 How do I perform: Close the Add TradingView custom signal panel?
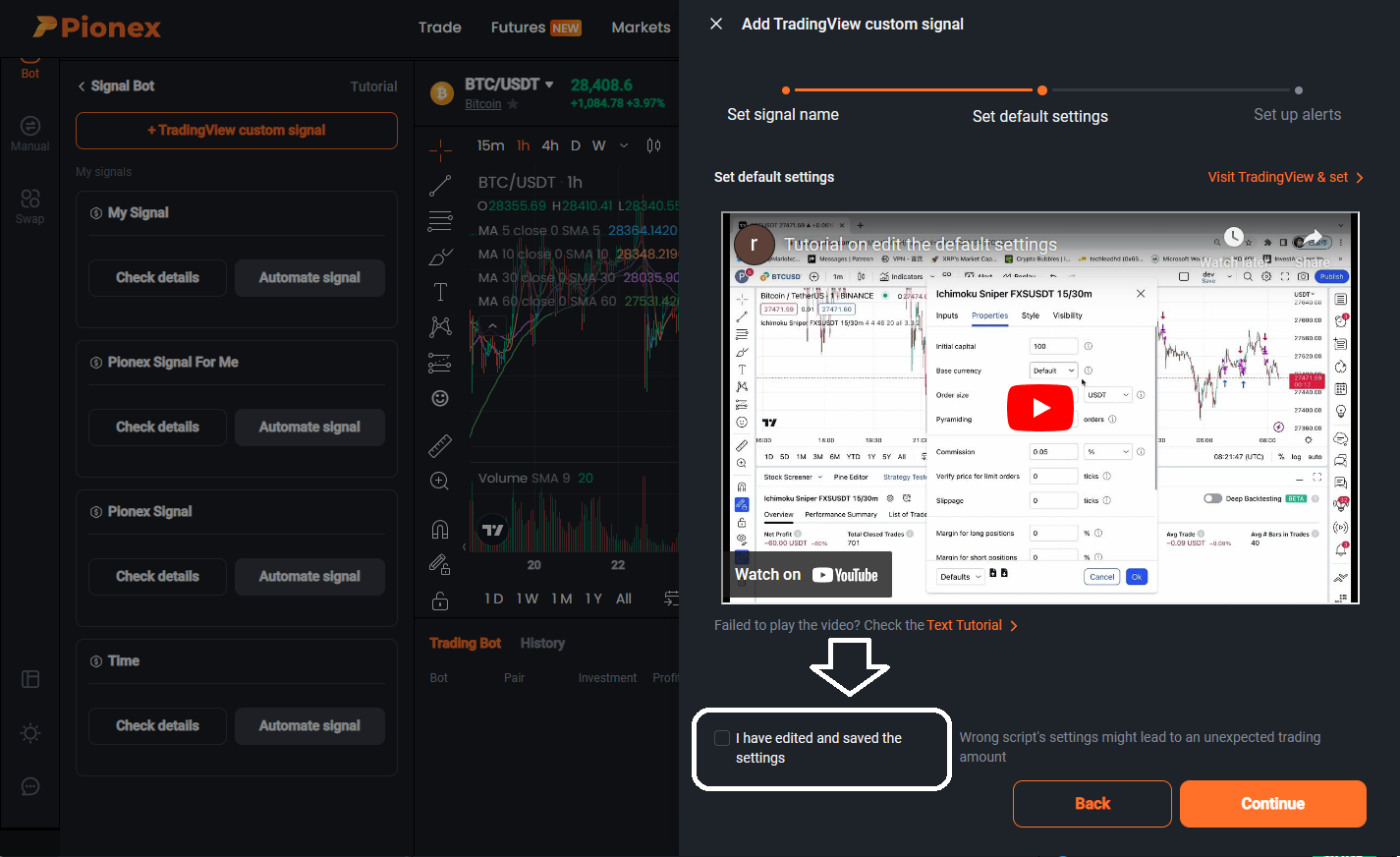tap(716, 24)
